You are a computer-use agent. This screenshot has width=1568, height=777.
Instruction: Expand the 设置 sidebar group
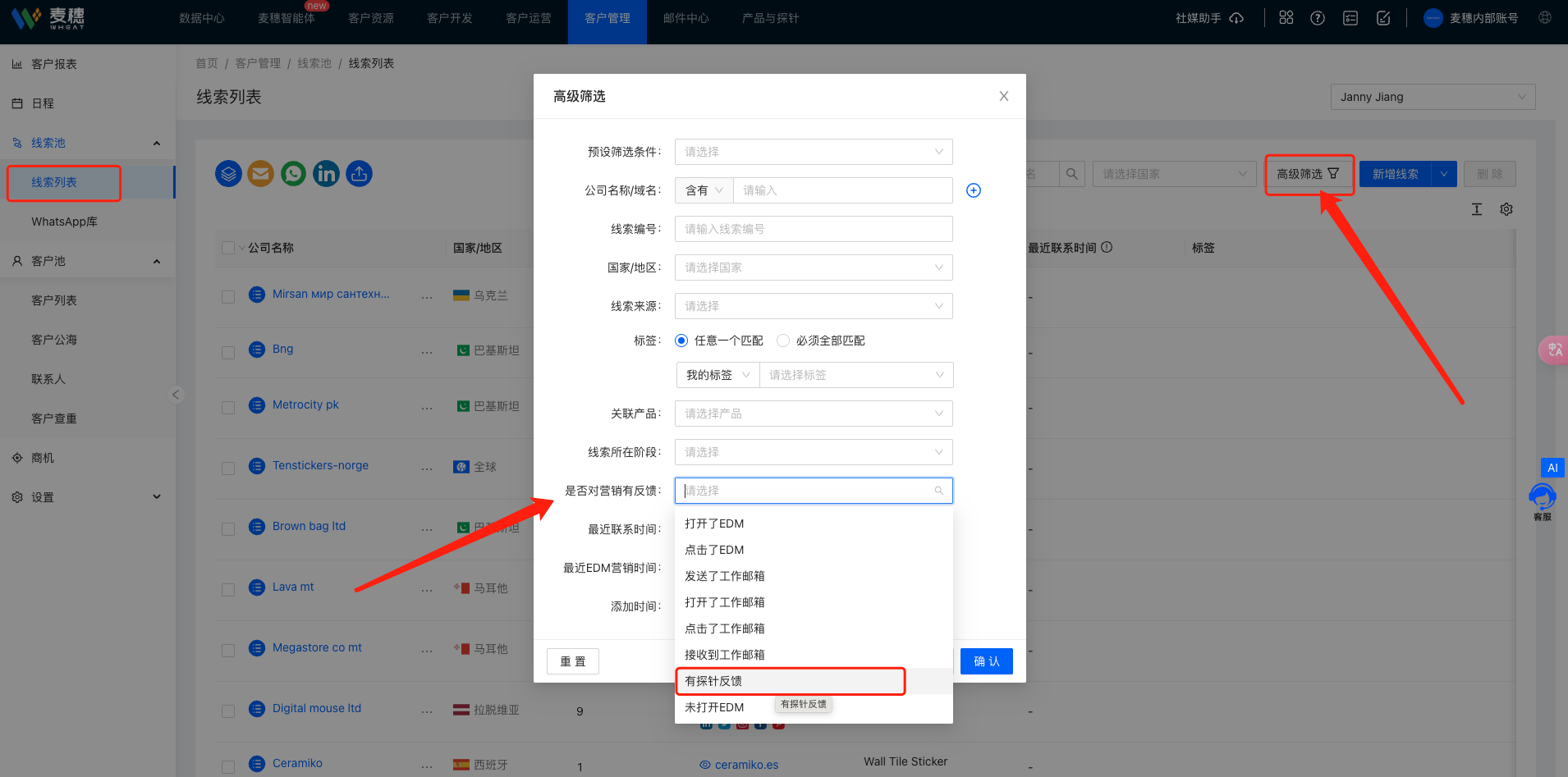[157, 497]
